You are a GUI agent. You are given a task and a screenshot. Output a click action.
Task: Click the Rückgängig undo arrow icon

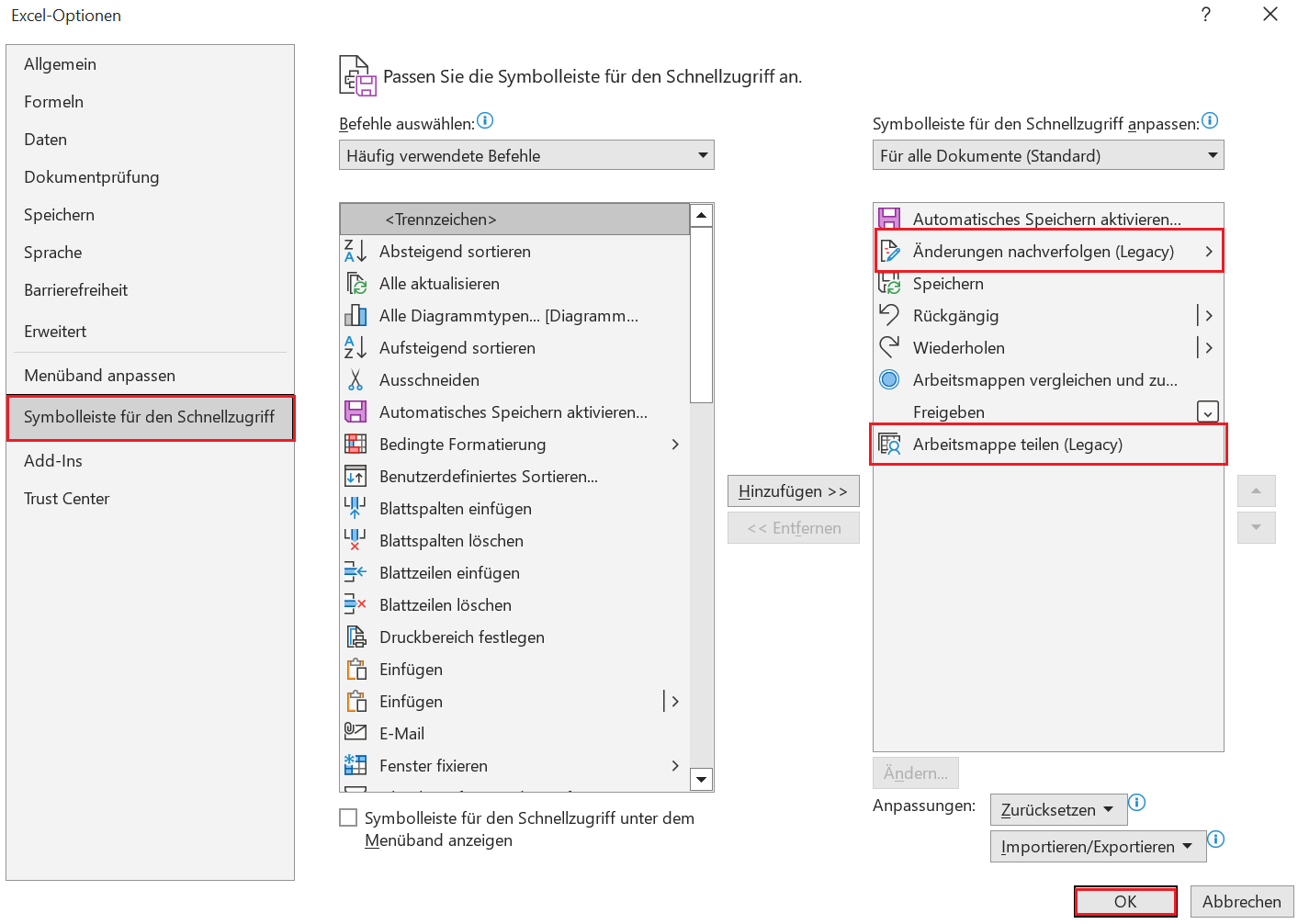click(x=889, y=315)
